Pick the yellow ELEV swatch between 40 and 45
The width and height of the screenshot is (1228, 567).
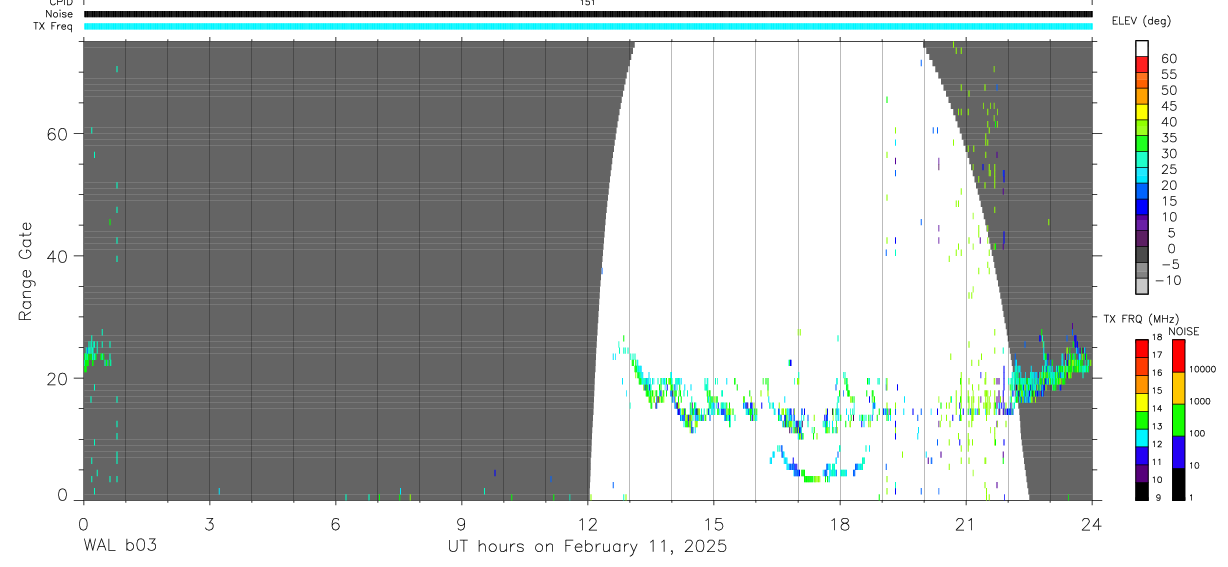[1142, 113]
